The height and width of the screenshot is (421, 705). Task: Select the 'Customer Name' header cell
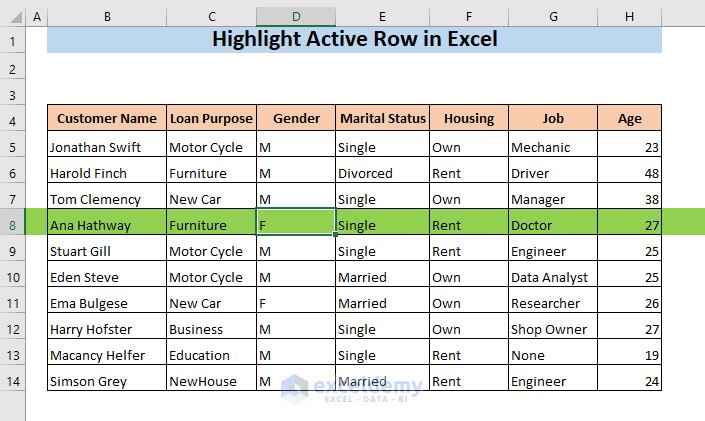point(107,119)
